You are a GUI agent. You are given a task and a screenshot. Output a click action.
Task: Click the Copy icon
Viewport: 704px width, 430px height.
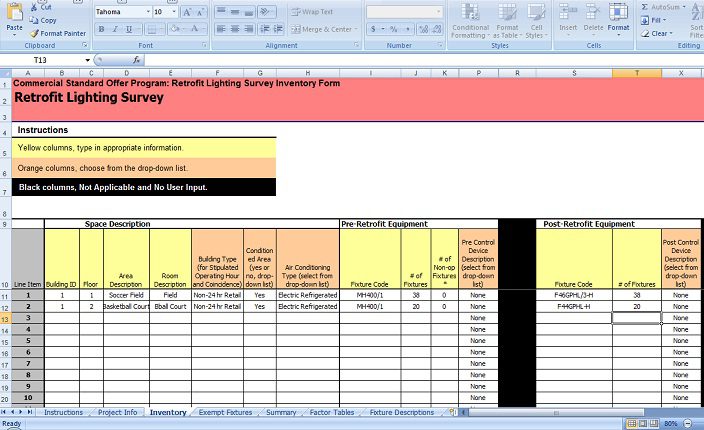(x=35, y=20)
